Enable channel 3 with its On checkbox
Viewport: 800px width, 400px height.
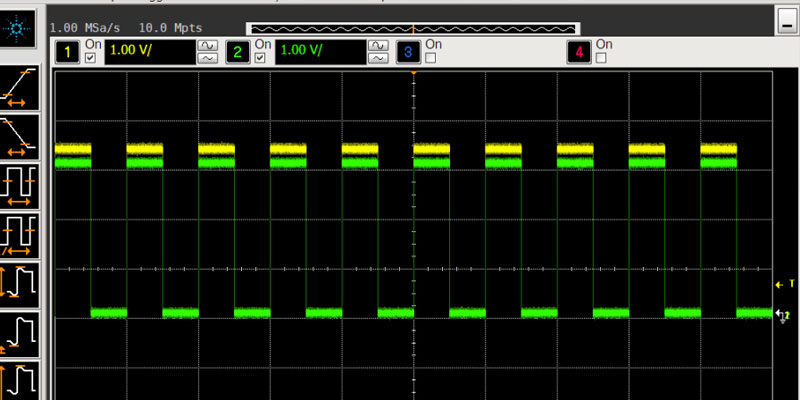(x=431, y=59)
